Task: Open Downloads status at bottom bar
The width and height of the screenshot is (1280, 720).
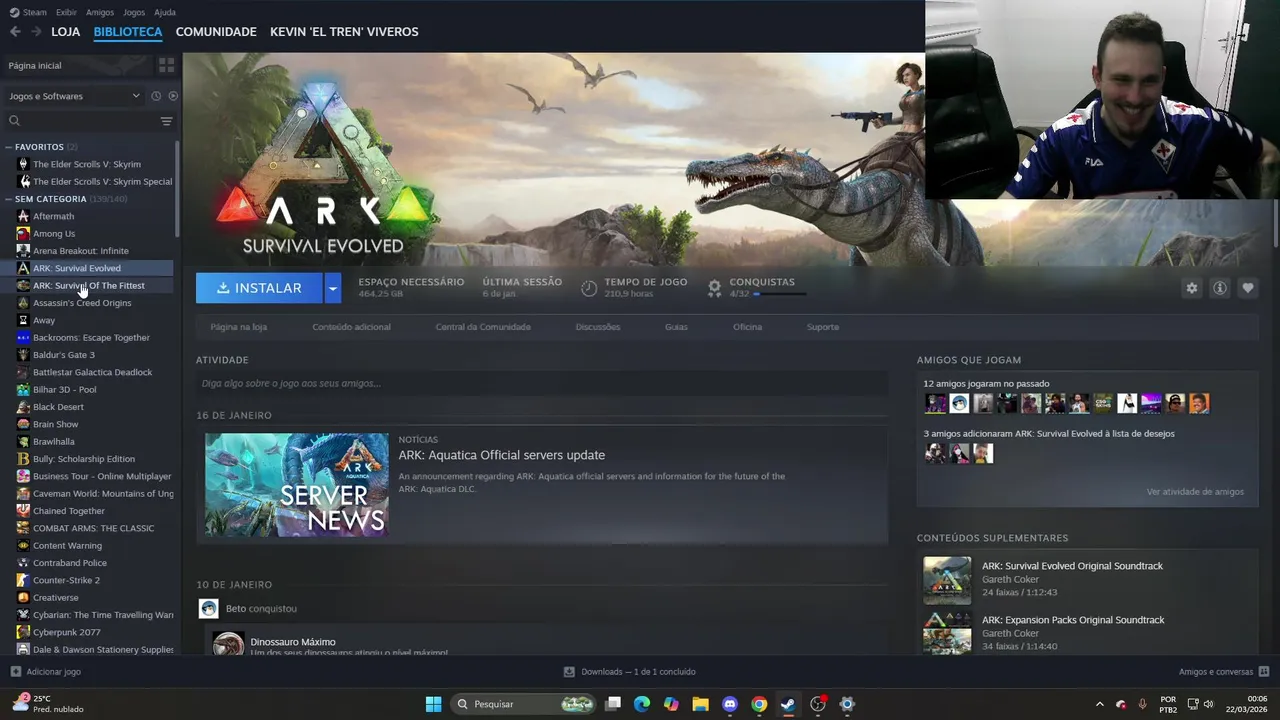Action: (630, 672)
